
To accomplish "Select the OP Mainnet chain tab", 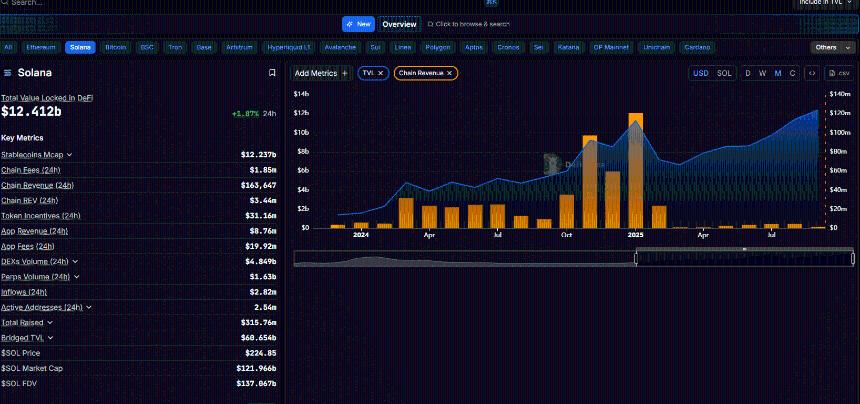I will click(613, 48).
